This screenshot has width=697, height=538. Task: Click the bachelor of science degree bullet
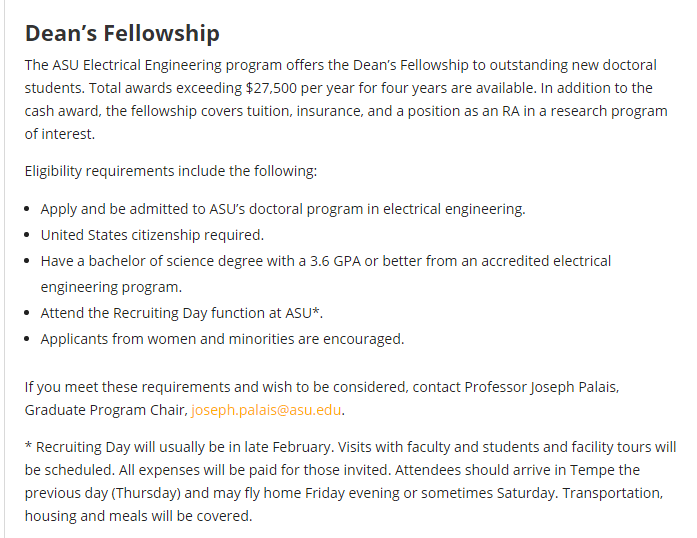[325, 261]
